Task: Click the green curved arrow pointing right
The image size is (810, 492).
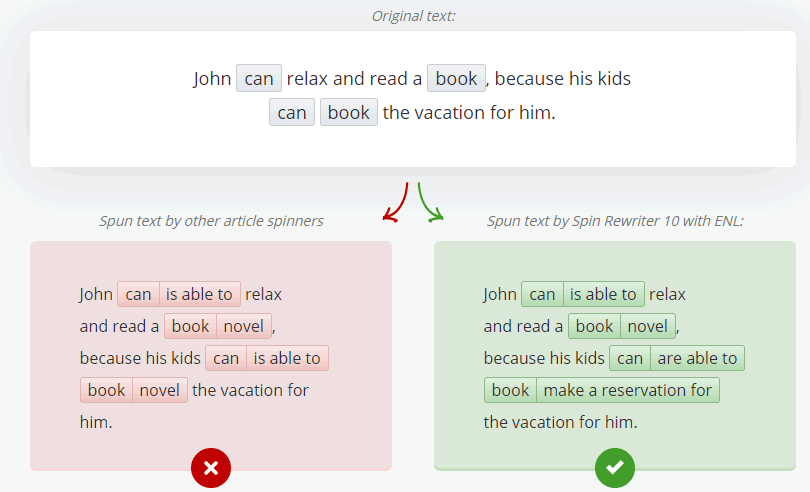Action: click(x=429, y=201)
